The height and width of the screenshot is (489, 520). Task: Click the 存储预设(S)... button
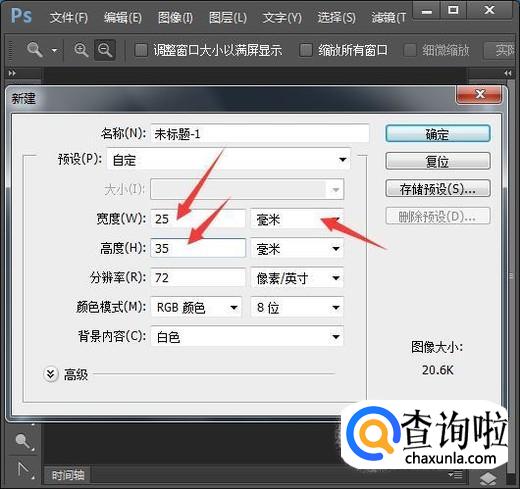(438, 189)
